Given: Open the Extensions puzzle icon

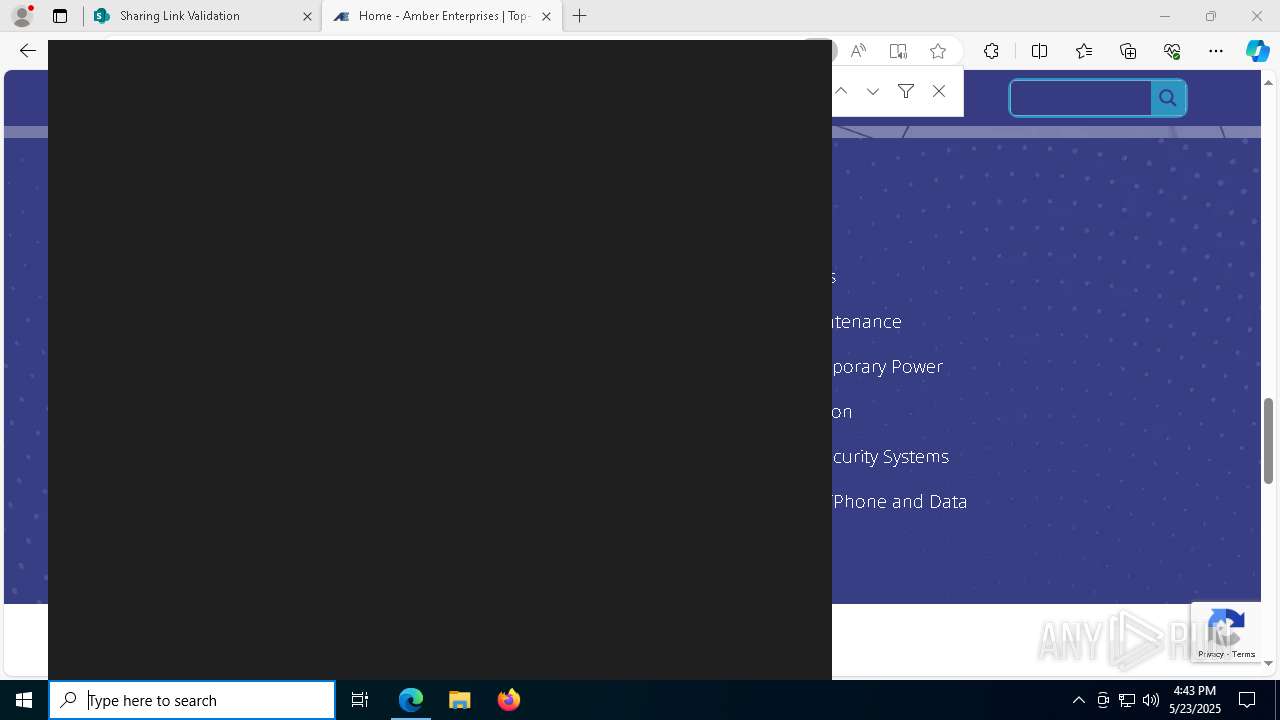Looking at the screenshot, I should (x=991, y=51).
